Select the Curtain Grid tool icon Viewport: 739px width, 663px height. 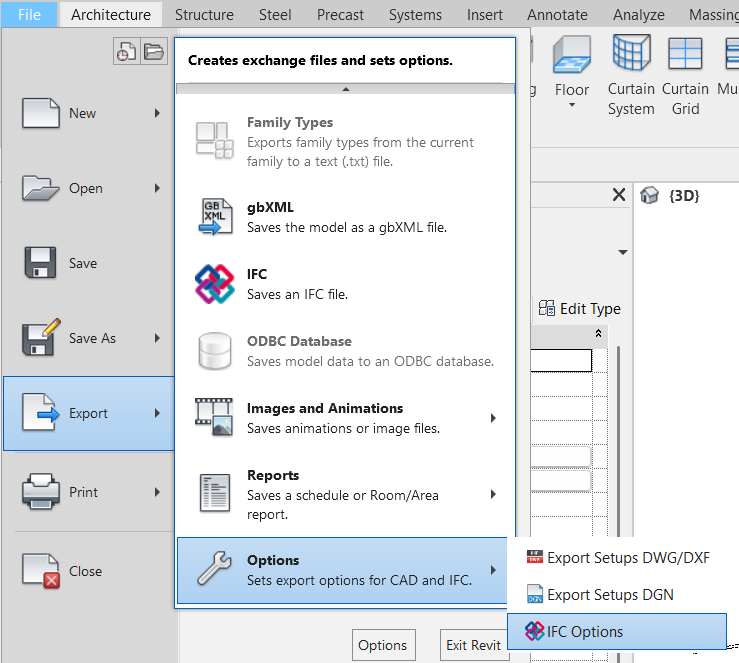pyautogui.click(x=685, y=54)
